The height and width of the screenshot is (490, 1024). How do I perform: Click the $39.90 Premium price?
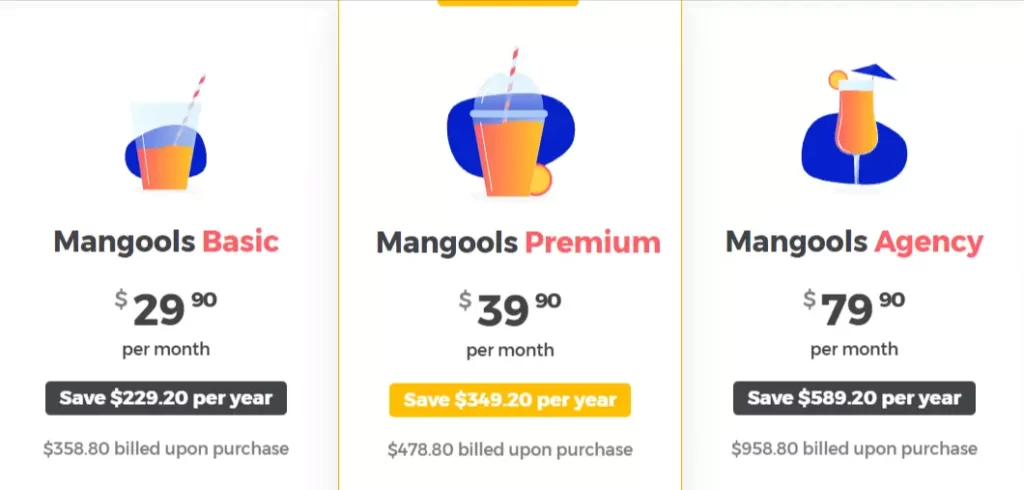coord(510,310)
